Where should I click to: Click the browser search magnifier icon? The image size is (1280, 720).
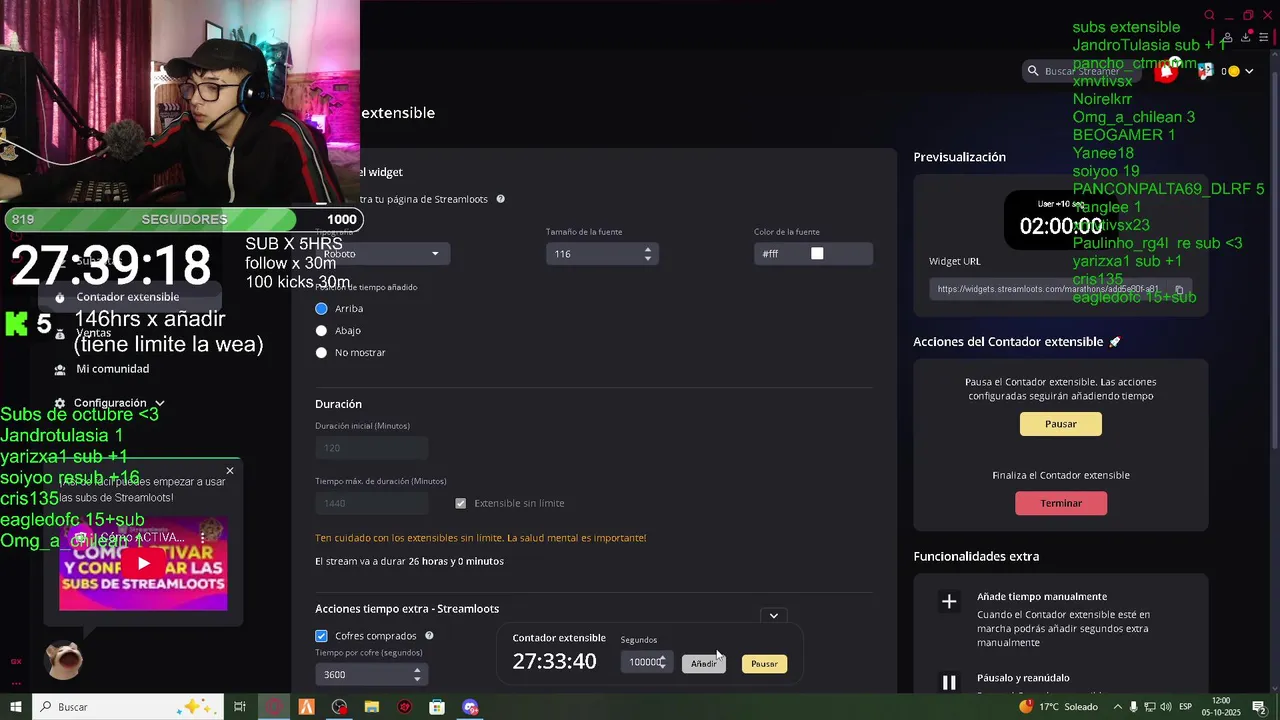click(1209, 15)
